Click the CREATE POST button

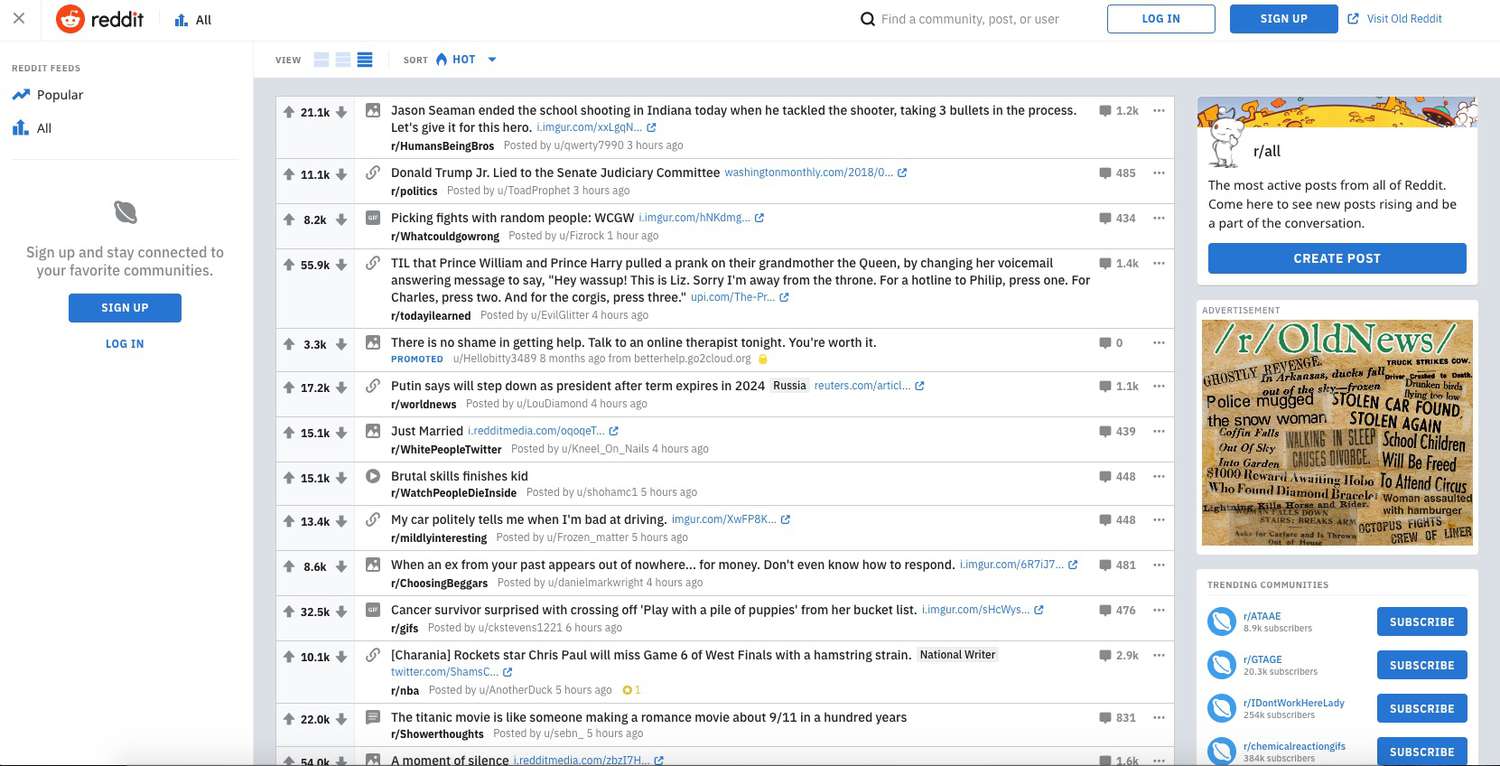1337,258
